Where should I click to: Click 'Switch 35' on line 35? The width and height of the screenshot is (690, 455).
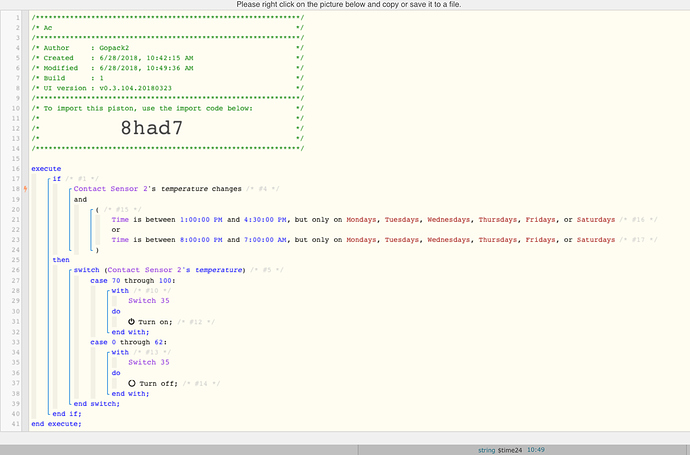149,362
